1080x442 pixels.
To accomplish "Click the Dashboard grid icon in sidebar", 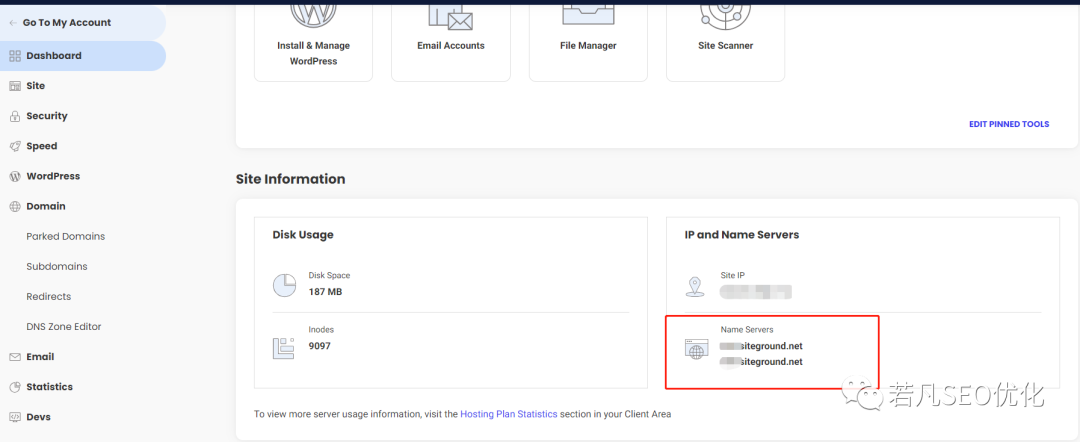I will (x=15, y=56).
